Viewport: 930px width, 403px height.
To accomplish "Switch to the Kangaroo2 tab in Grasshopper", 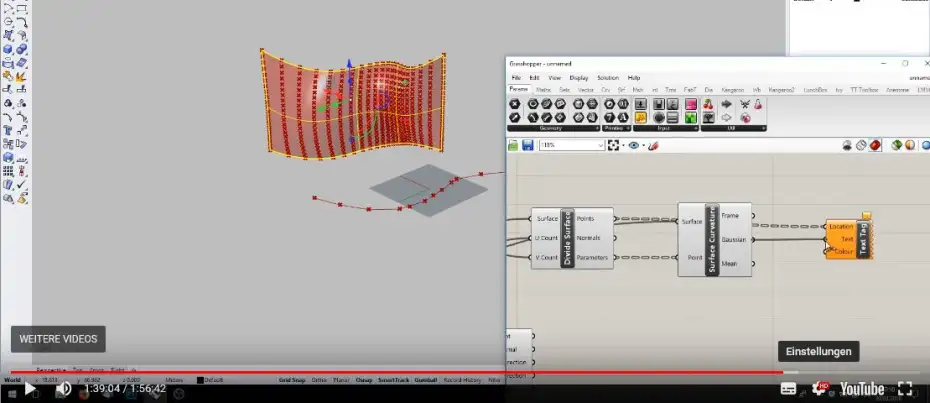I will pyautogui.click(x=781, y=90).
